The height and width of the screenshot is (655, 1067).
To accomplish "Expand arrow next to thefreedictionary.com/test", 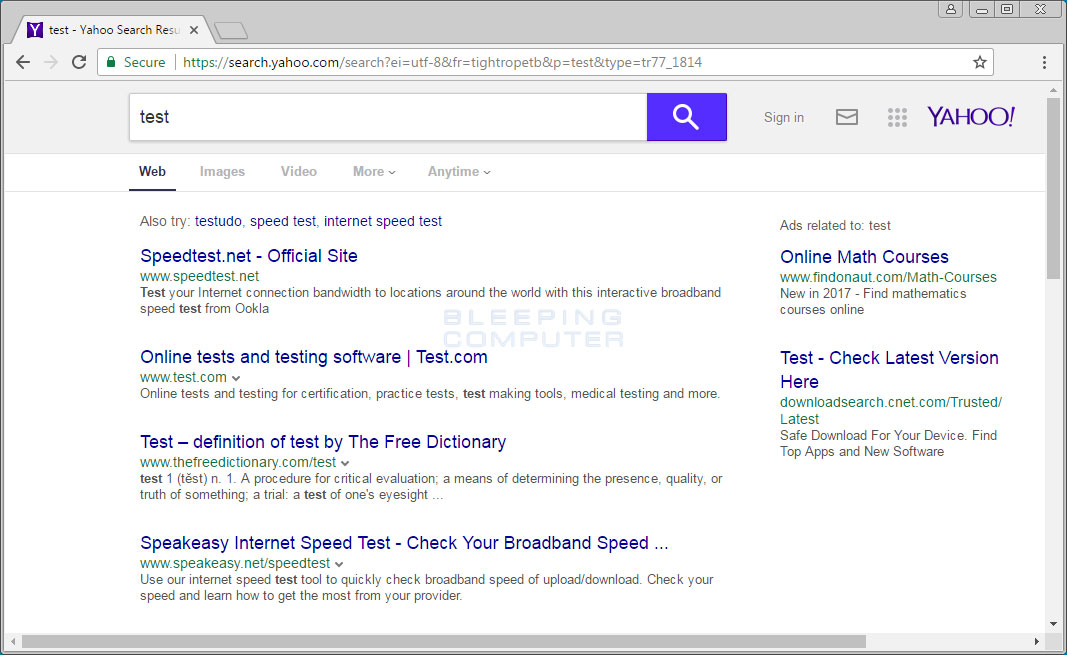I will 345,463.
